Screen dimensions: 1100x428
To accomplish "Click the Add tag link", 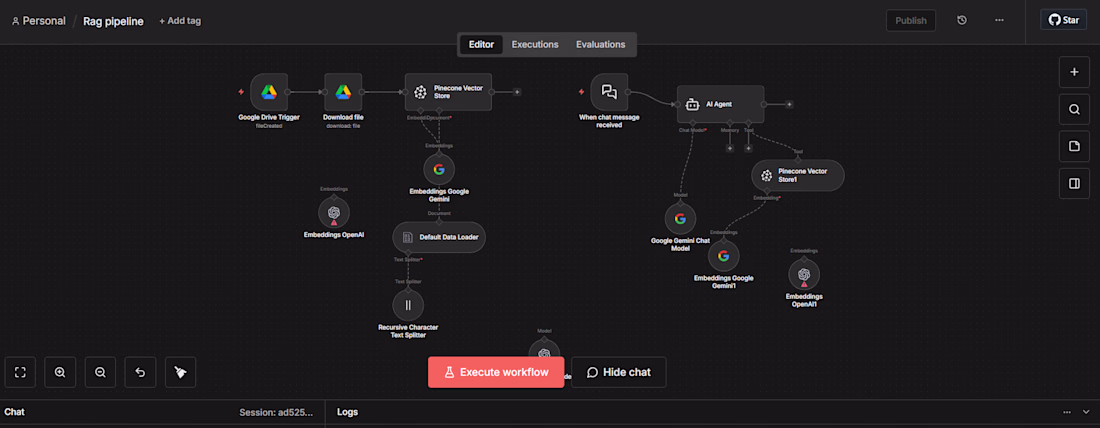I will click(180, 21).
